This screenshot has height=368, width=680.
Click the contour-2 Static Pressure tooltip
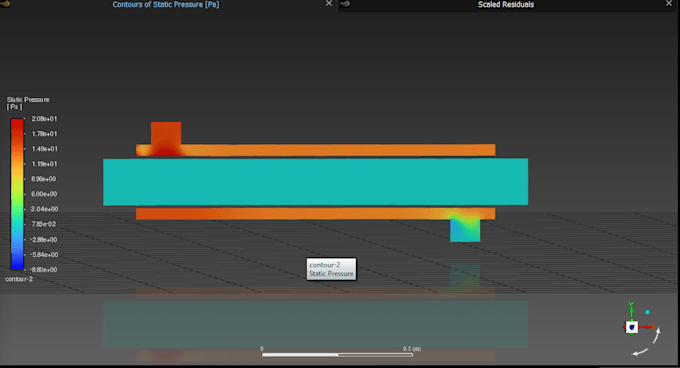click(331, 269)
